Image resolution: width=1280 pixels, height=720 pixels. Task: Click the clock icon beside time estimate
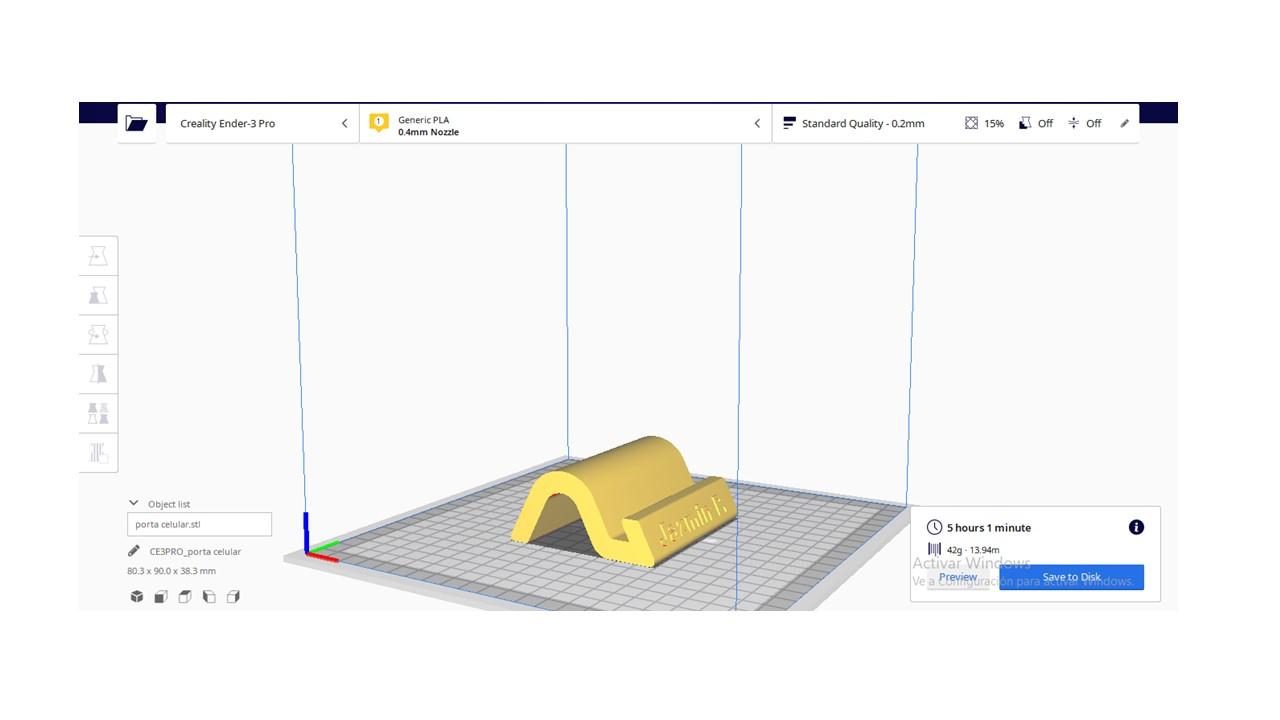[934, 527]
